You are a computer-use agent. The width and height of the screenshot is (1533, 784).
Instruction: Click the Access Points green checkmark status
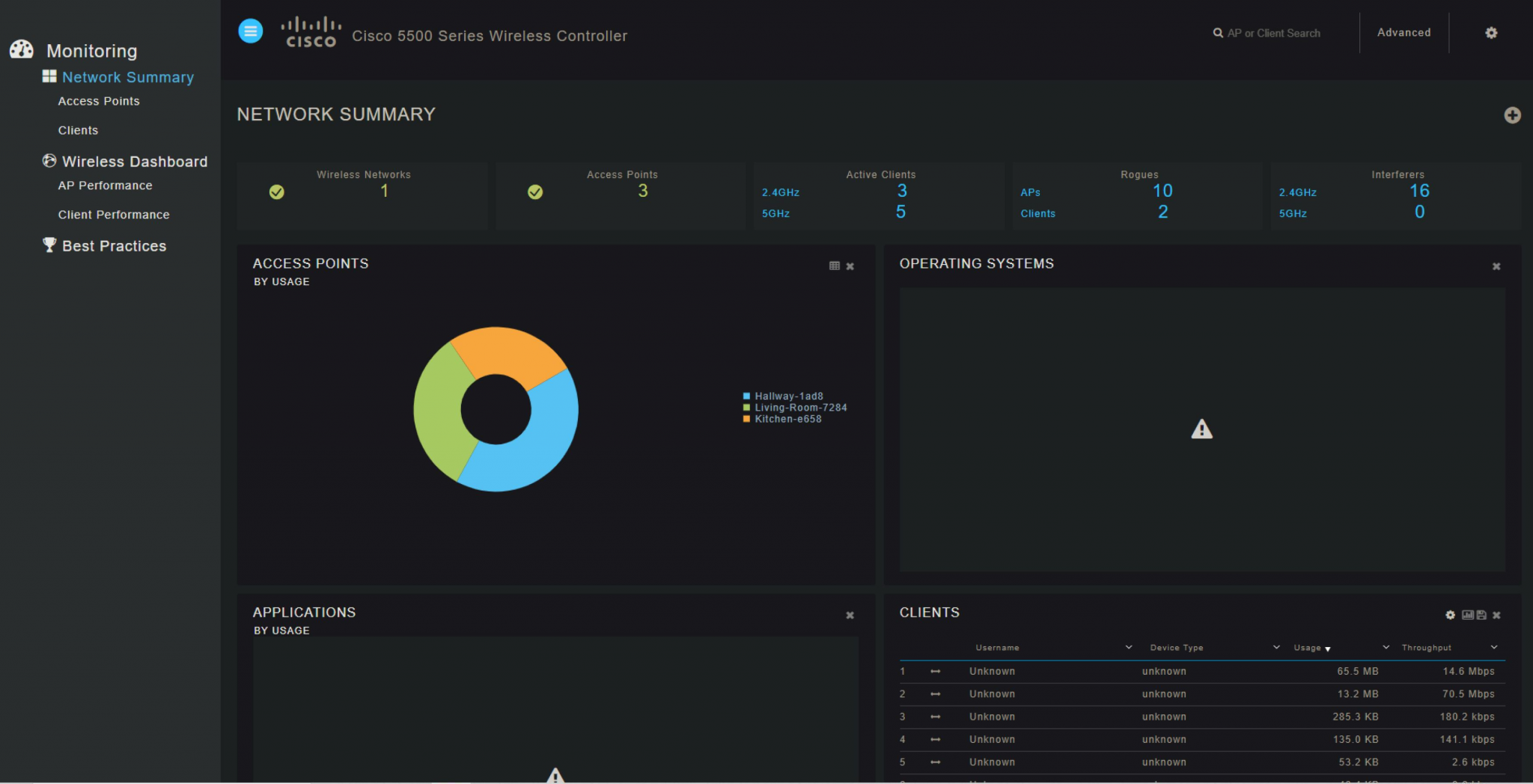coord(535,192)
